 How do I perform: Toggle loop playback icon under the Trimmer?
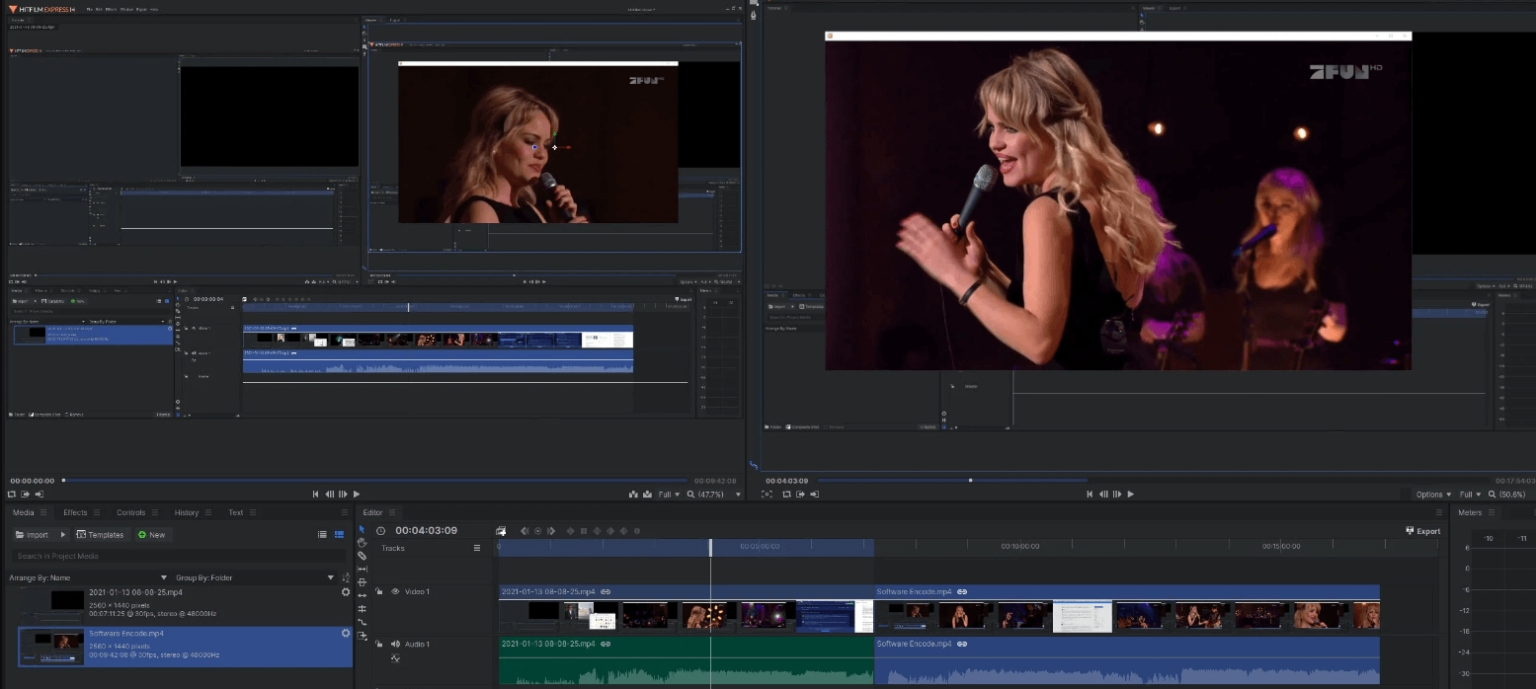[x=12, y=494]
